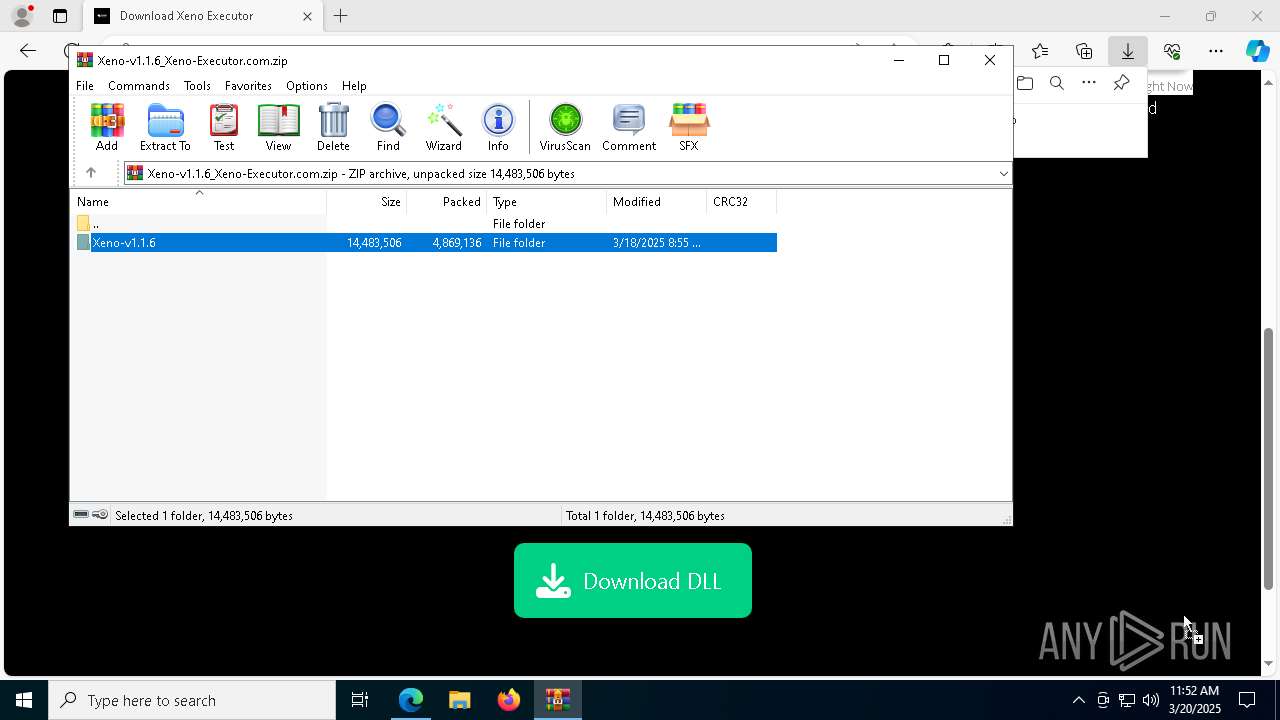Open Edge from taskbar
1280x720 pixels.
coord(411,700)
